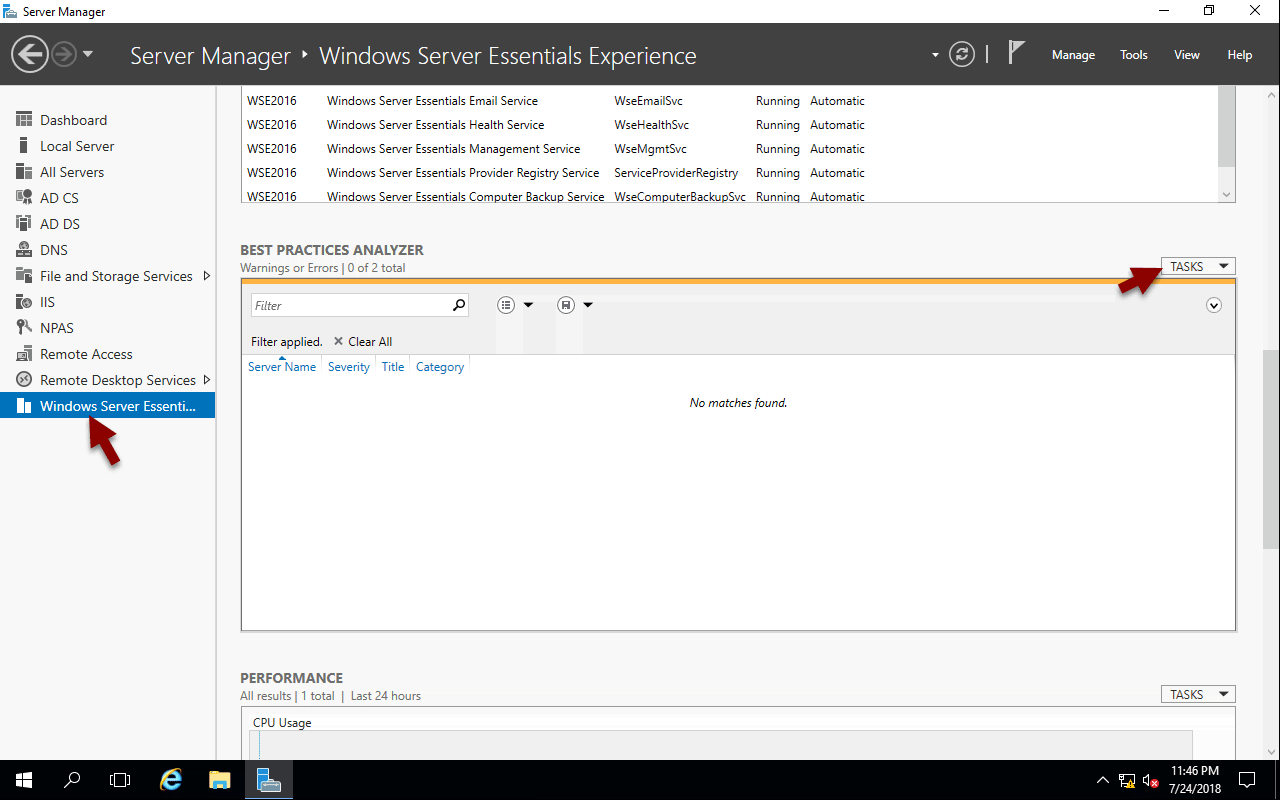The height and width of the screenshot is (800, 1280).
Task: Select the WseHealthSvc service row
Action: (730, 125)
